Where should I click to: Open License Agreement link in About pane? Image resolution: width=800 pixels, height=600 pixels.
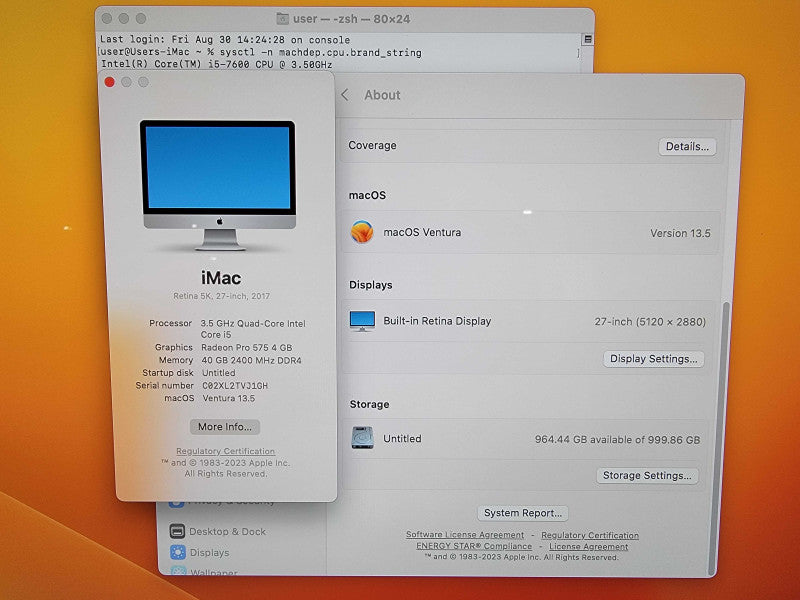[588, 546]
